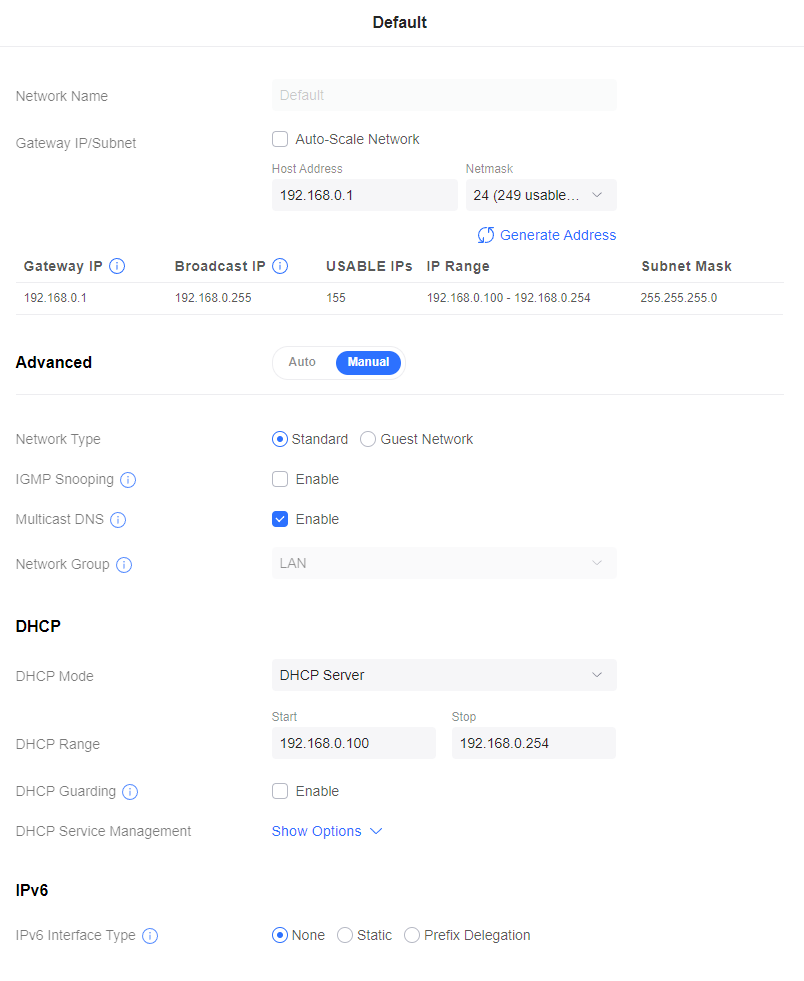
Task: Switch the Advanced setting to Auto
Action: pos(302,362)
